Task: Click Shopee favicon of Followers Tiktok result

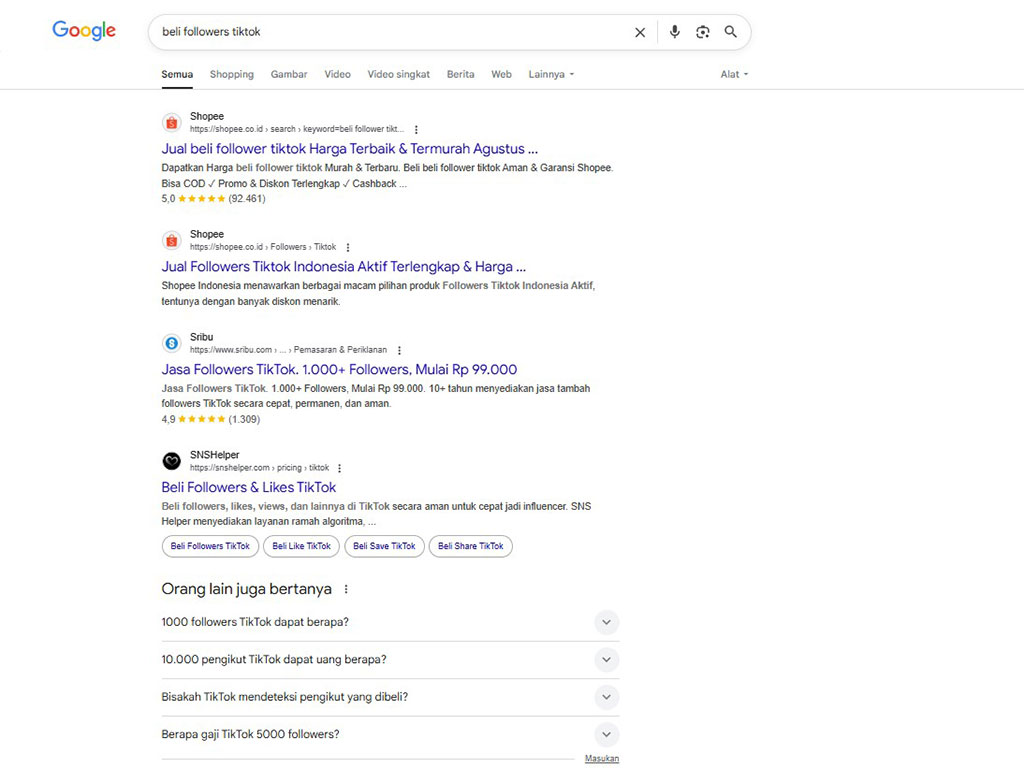Action: point(172,240)
